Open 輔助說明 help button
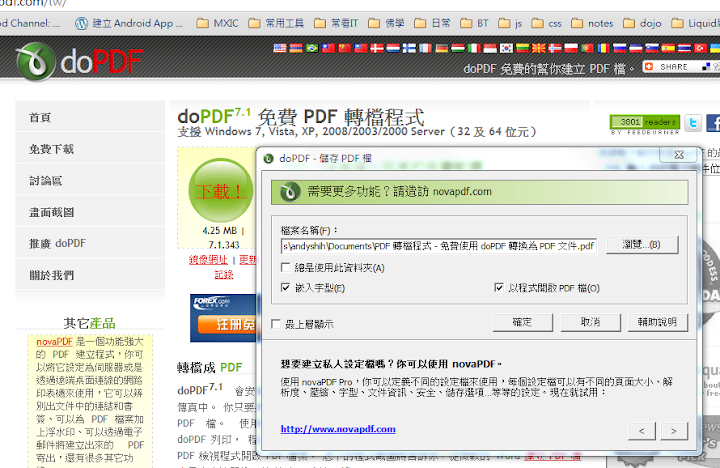720x468 pixels. (658, 322)
